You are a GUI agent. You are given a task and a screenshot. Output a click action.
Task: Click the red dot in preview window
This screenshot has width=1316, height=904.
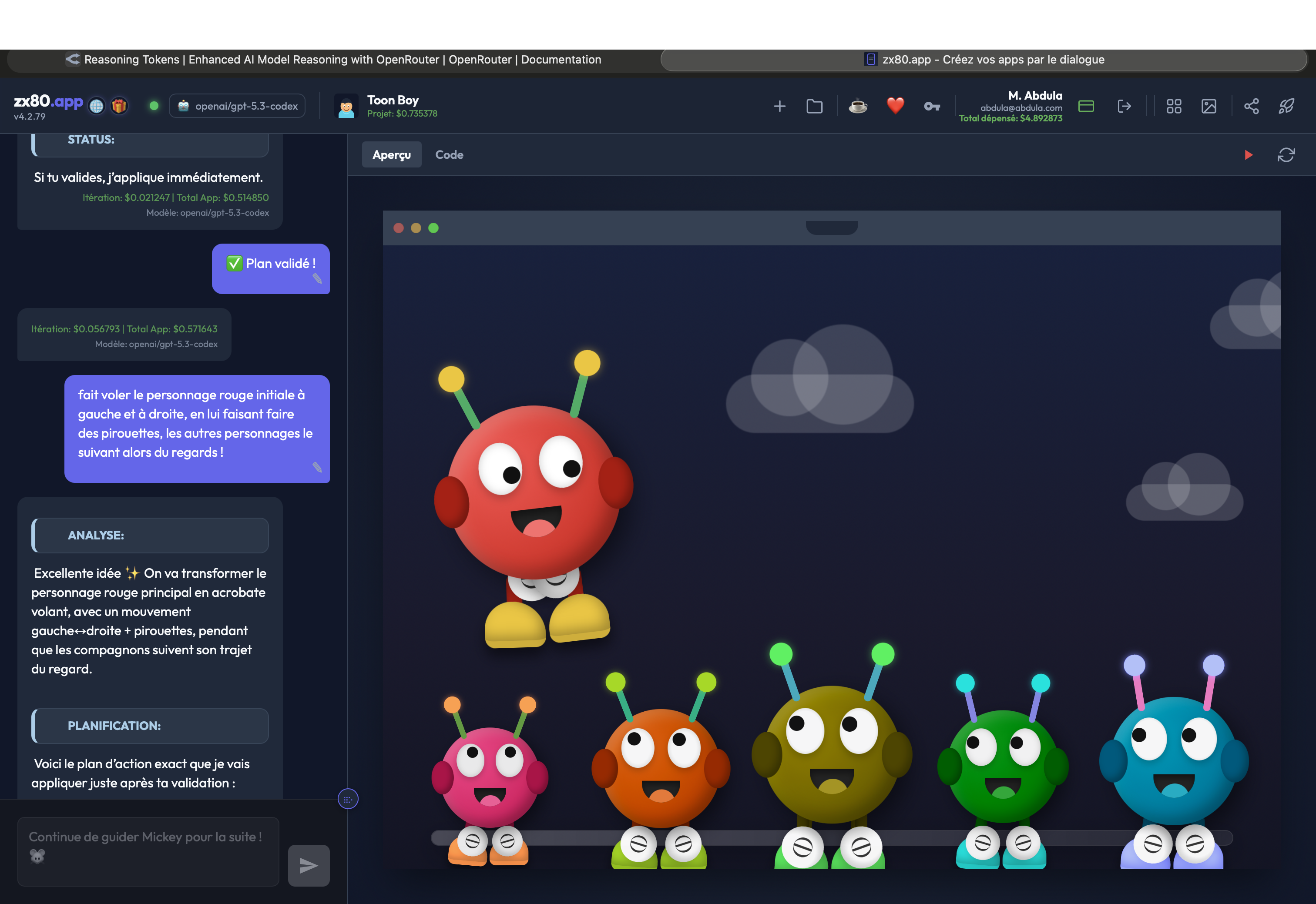tap(398, 228)
